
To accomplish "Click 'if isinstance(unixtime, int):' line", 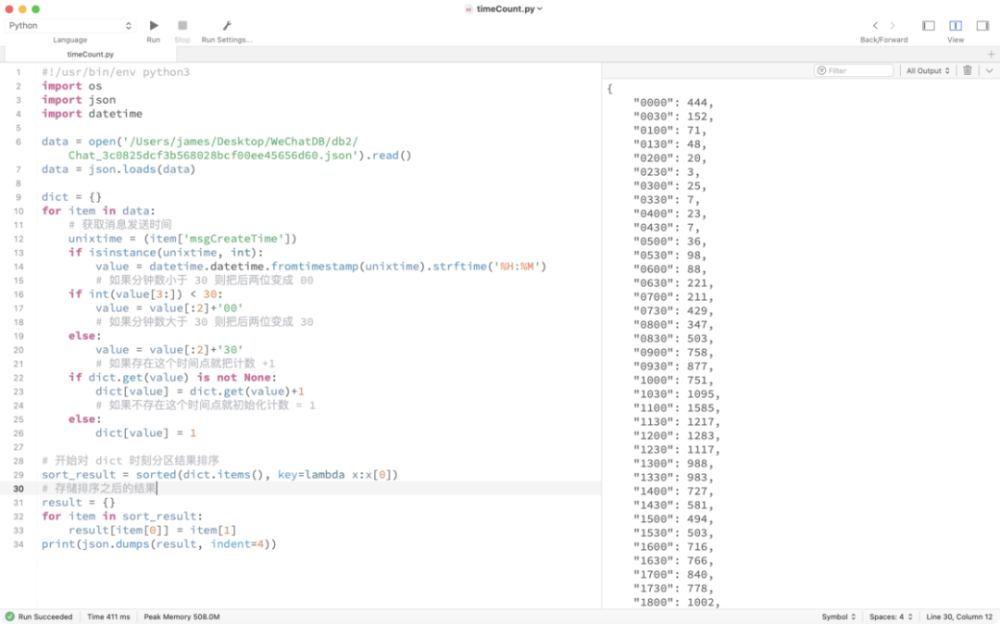I will point(166,253).
